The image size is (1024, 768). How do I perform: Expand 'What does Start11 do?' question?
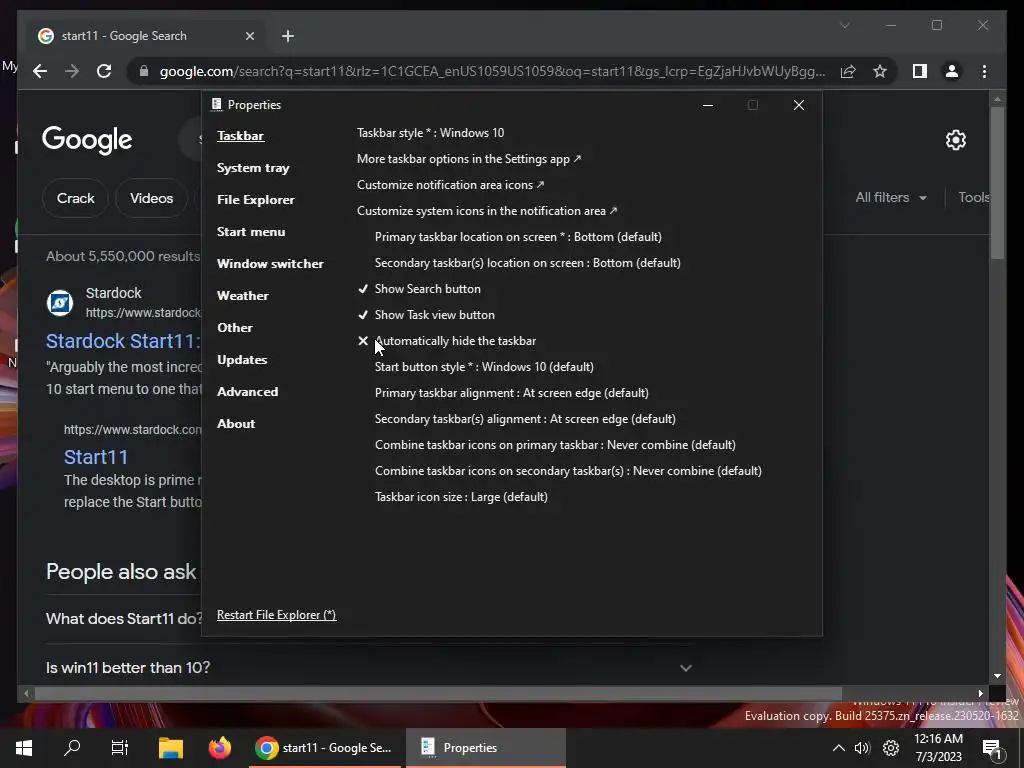[123, 618]
